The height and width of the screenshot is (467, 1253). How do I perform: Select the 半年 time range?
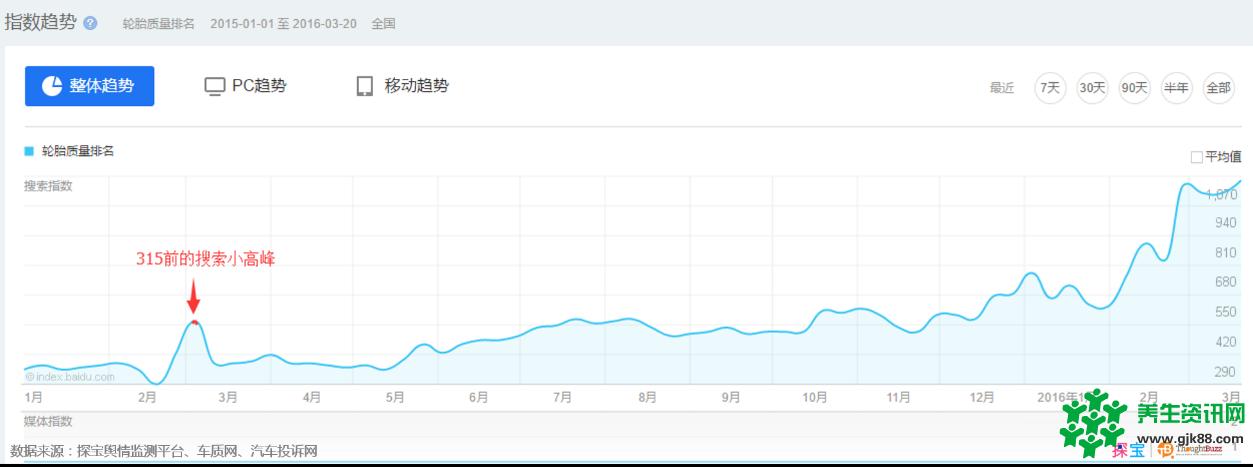tap(1176, 88)
